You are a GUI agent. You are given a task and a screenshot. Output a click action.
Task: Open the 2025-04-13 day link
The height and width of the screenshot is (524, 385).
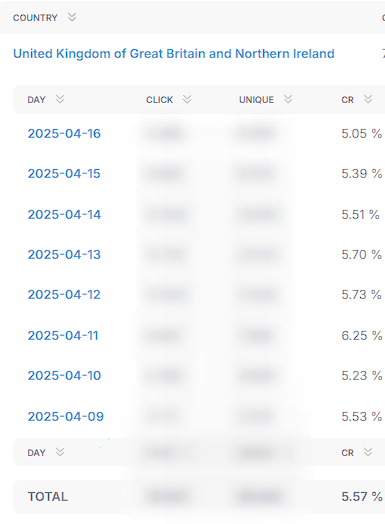click(x=64, y=255)
